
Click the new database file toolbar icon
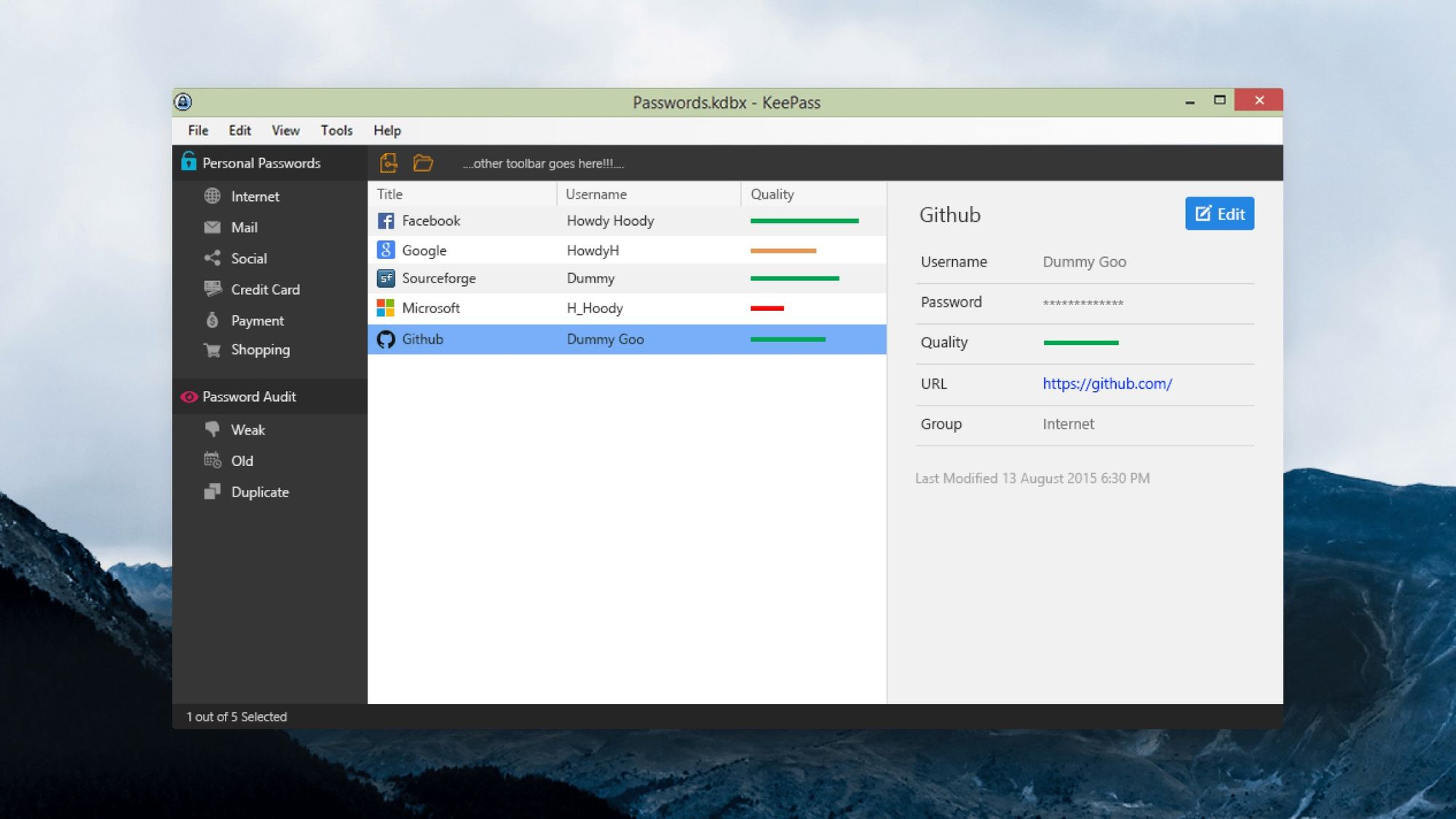tap(389, 163)
